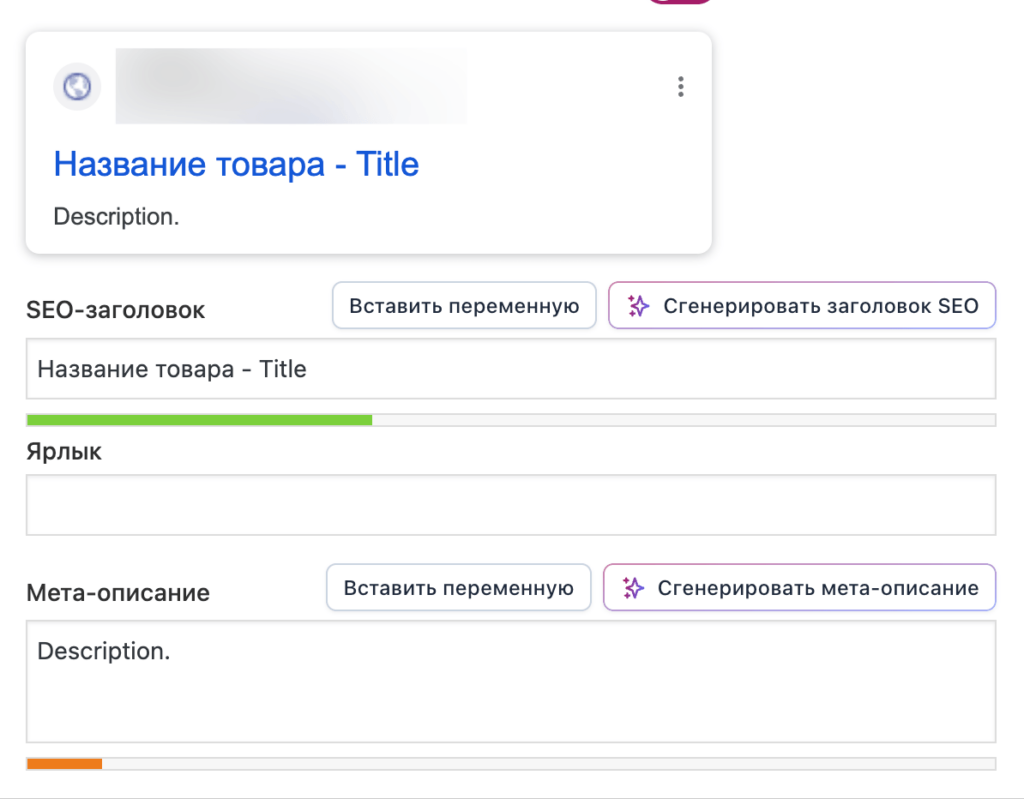
Task: Focus the empty Ярлык field
Action: click(511, 505)
